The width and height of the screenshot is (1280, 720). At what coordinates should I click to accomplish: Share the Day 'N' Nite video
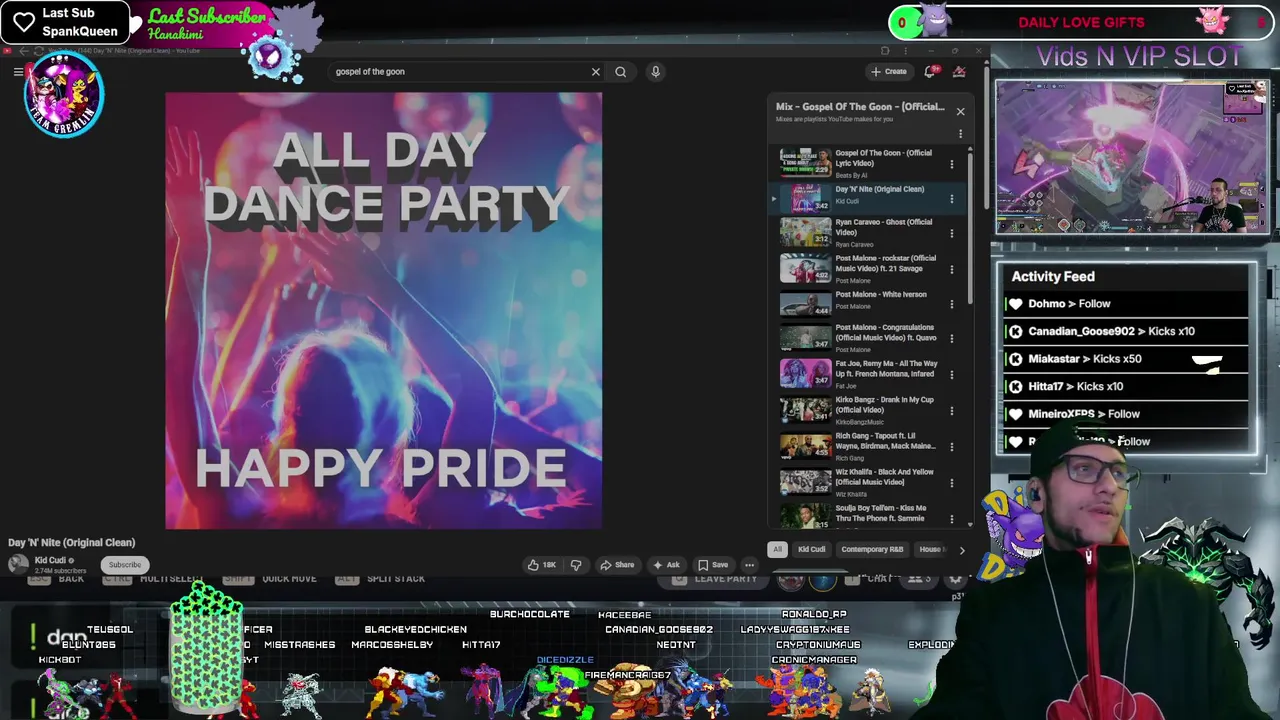click(x=617, y=565)
